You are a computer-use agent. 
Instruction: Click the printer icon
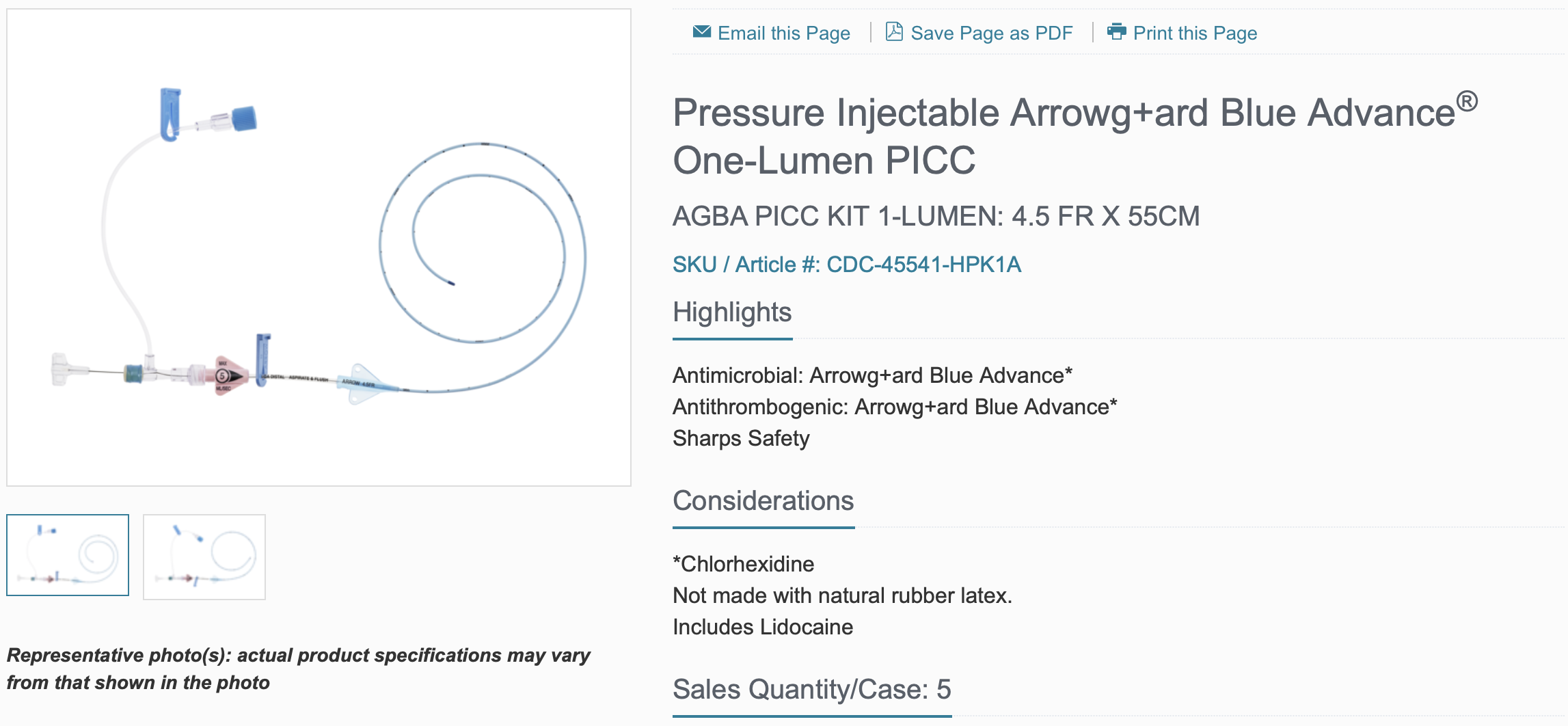click(x=1116, y=31)
